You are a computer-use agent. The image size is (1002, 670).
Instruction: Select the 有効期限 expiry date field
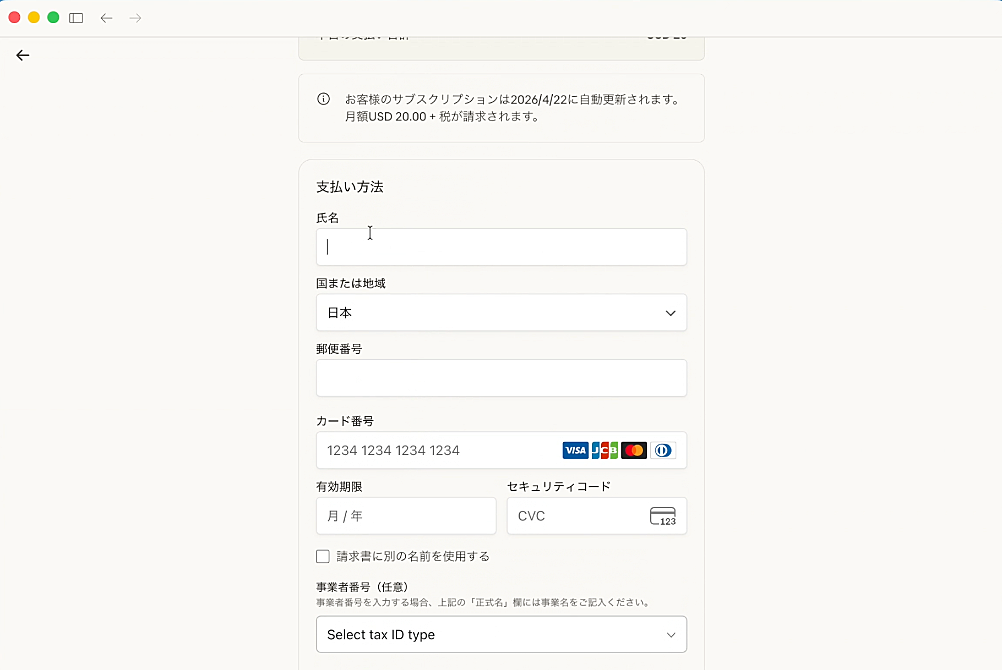tap(405, 516)
